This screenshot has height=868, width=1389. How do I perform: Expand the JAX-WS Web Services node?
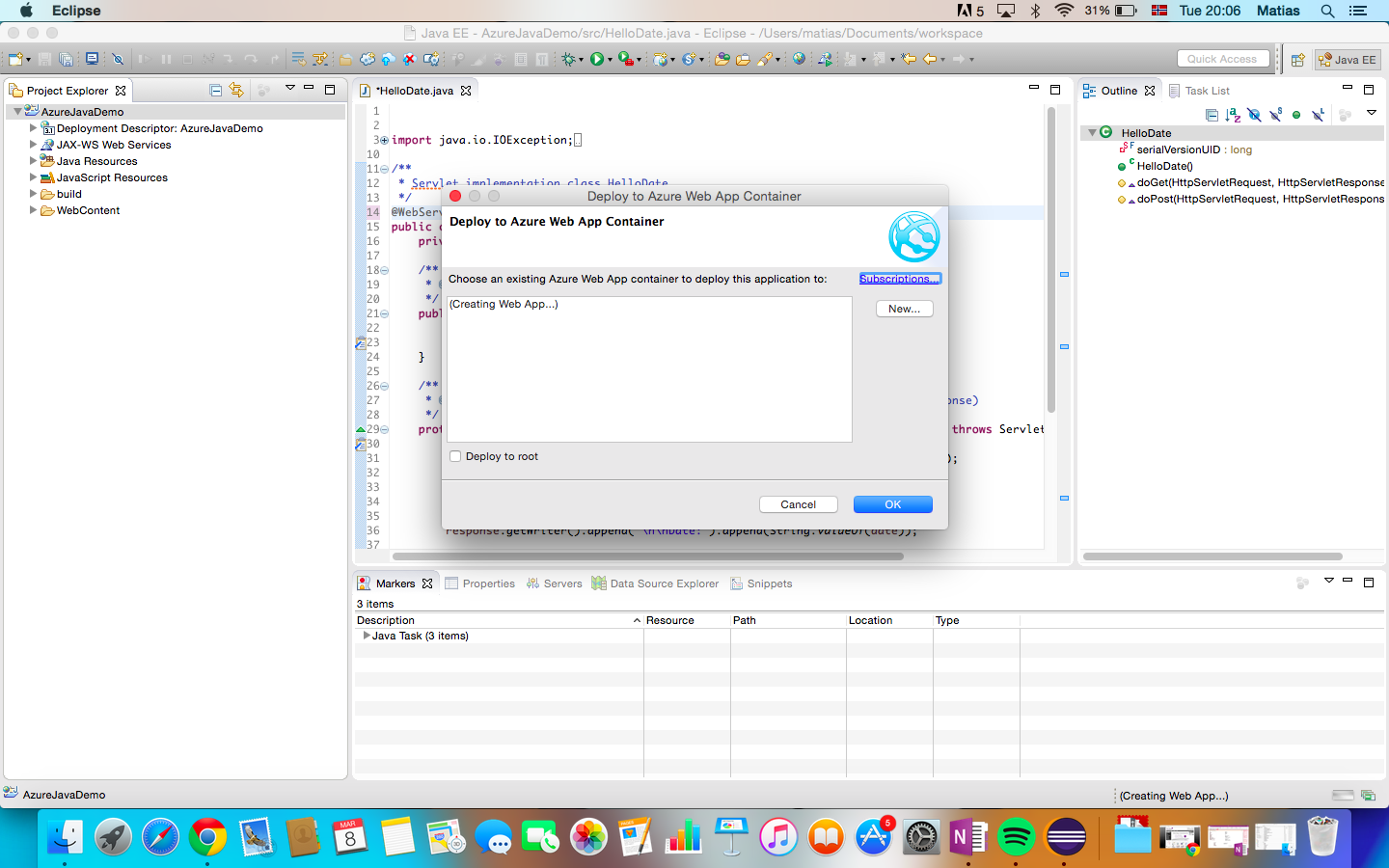point(33,144)
